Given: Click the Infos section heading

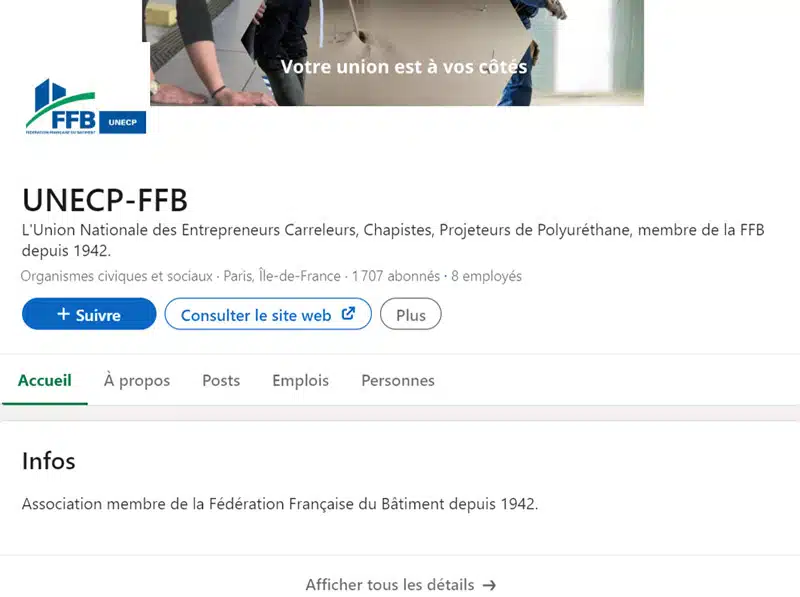Looking at the screenshot, I should click(48, 461).
